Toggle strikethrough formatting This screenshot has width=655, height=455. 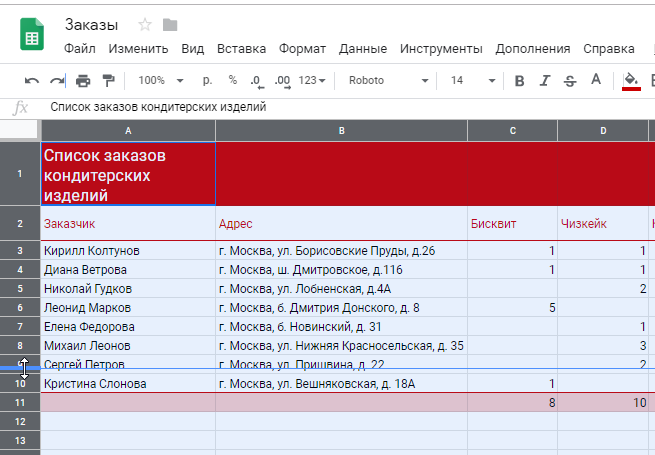click(x=570, y=81)
